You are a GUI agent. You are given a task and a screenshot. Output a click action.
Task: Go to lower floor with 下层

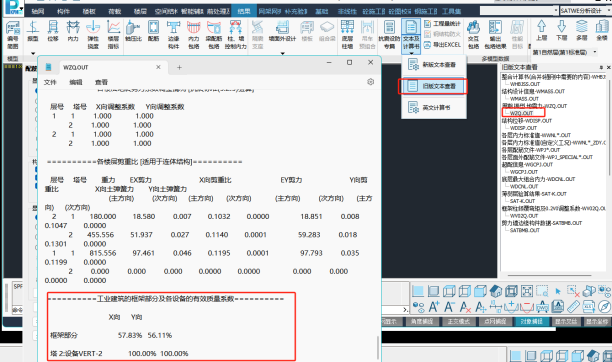[x=561, y=31]
